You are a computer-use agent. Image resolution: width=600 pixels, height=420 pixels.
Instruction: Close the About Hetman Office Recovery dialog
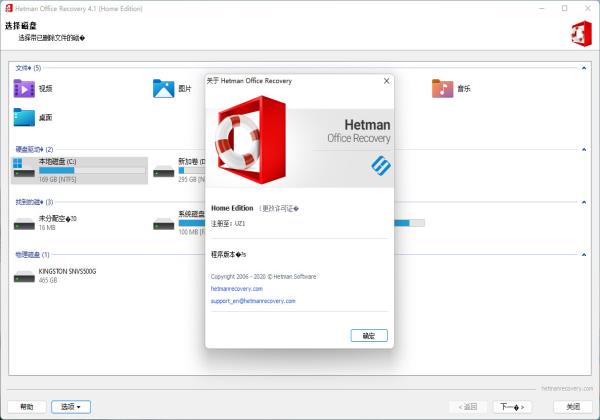coord(386,81)
